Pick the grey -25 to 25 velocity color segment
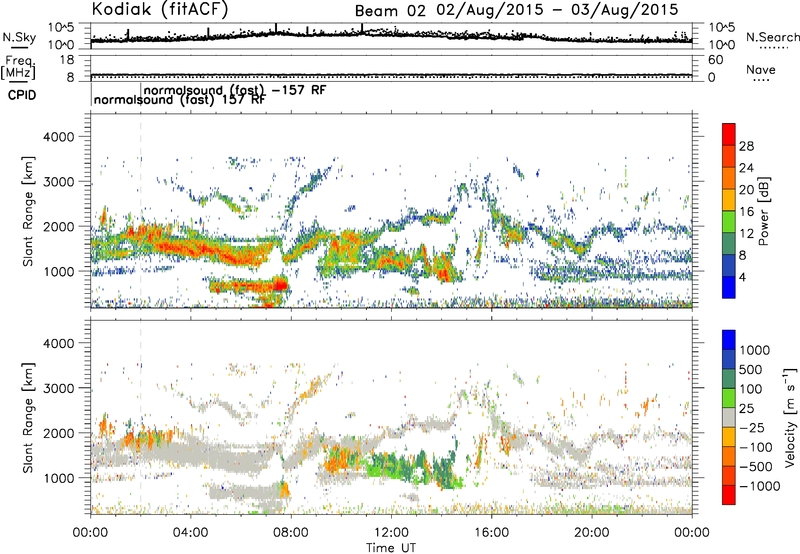The width and height of the screenshot is (800, 554). pyautogui.click(x=729, y=418)
